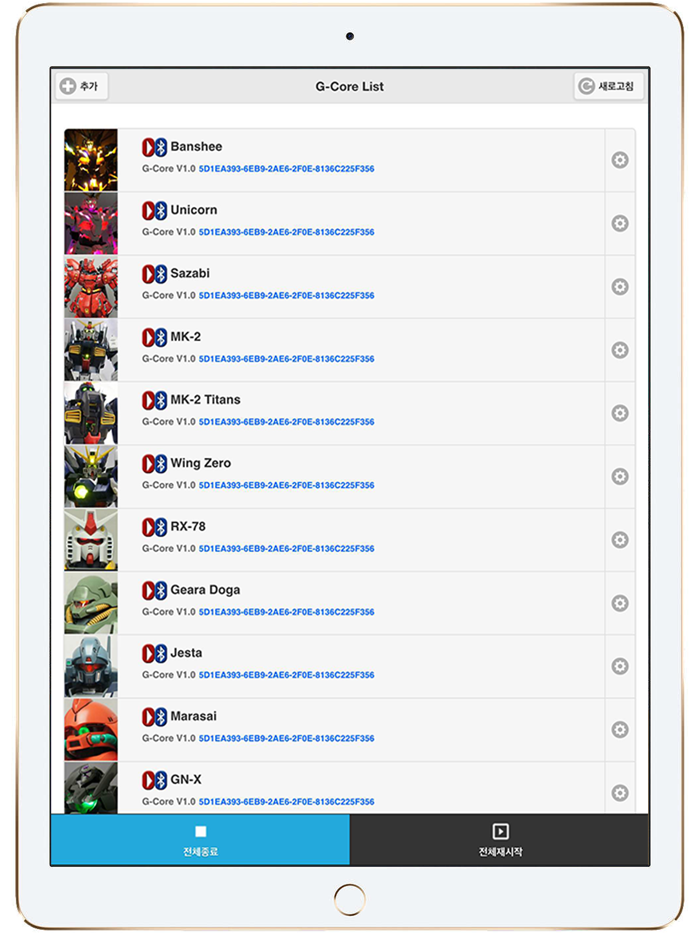Screen dimensions: 700x934
Task: Click the UUID link under Jesta
Action: tap(287, 675)
